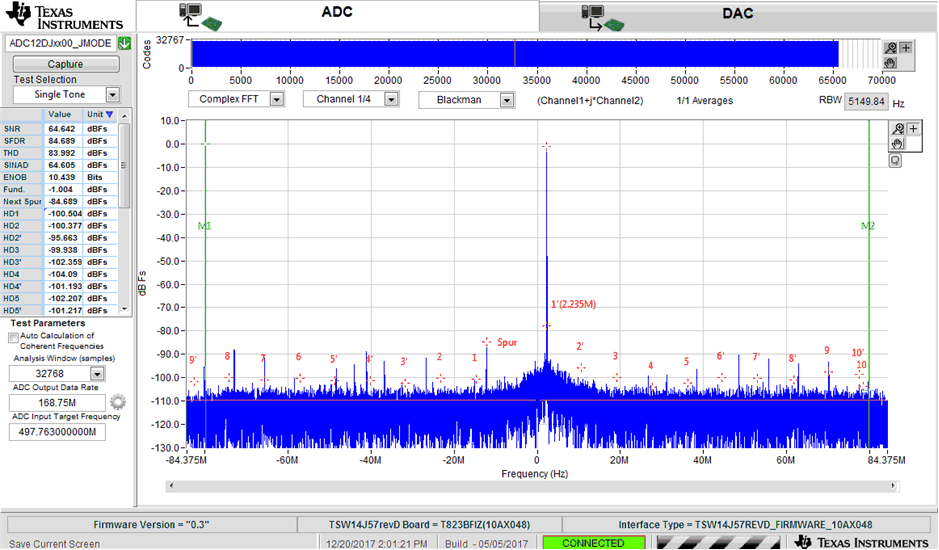Click the Capture button

[66, 64]
